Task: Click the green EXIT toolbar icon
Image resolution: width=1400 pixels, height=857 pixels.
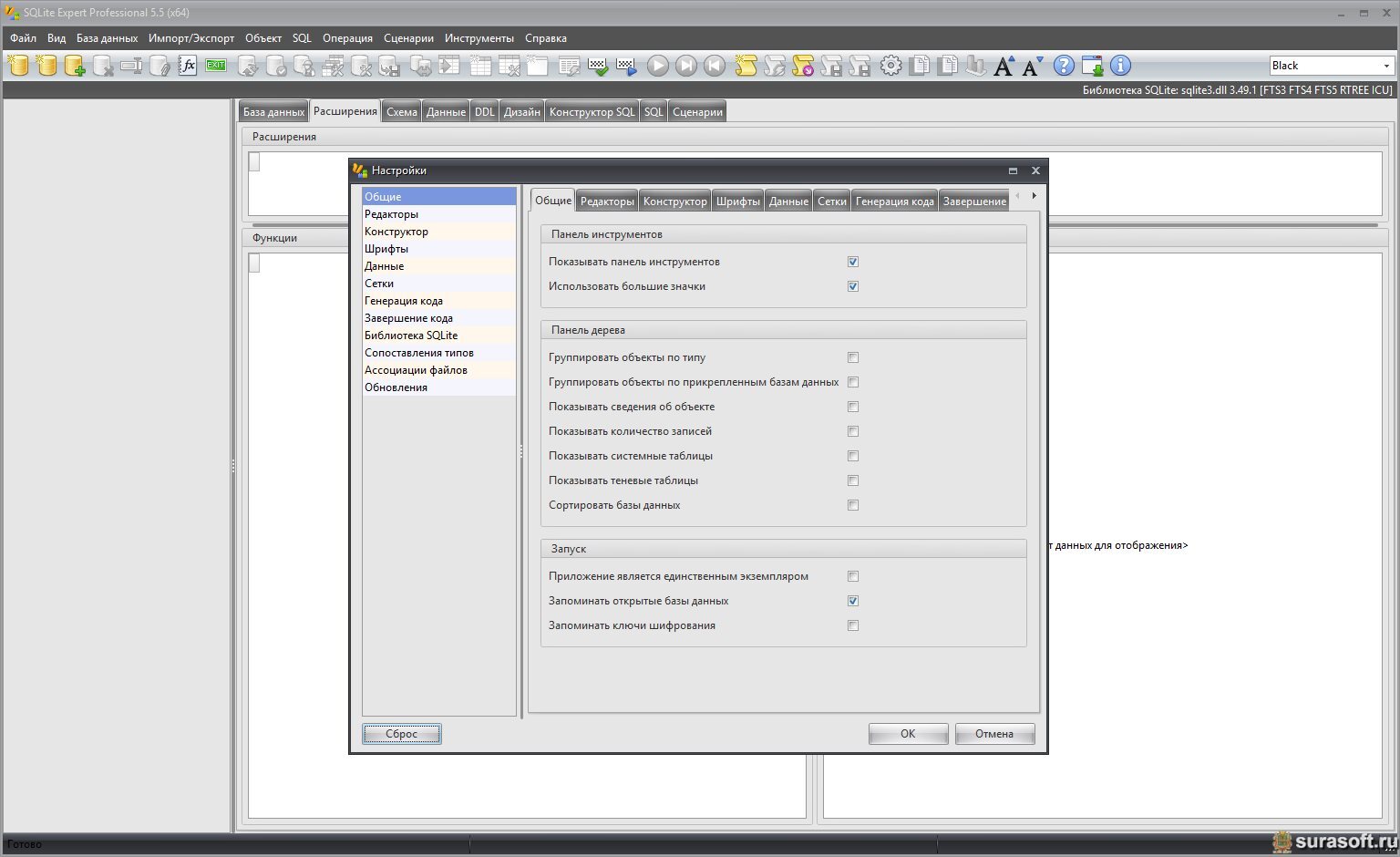Action: pyautogui.click(x=216, y=66)
